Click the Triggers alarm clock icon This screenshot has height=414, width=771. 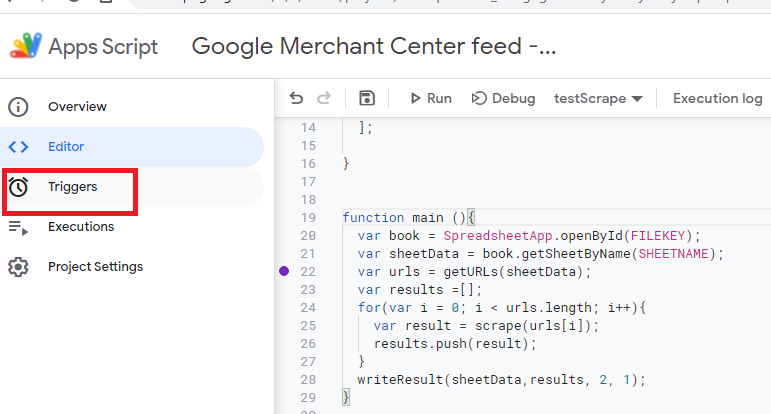[x=18, y=187]
